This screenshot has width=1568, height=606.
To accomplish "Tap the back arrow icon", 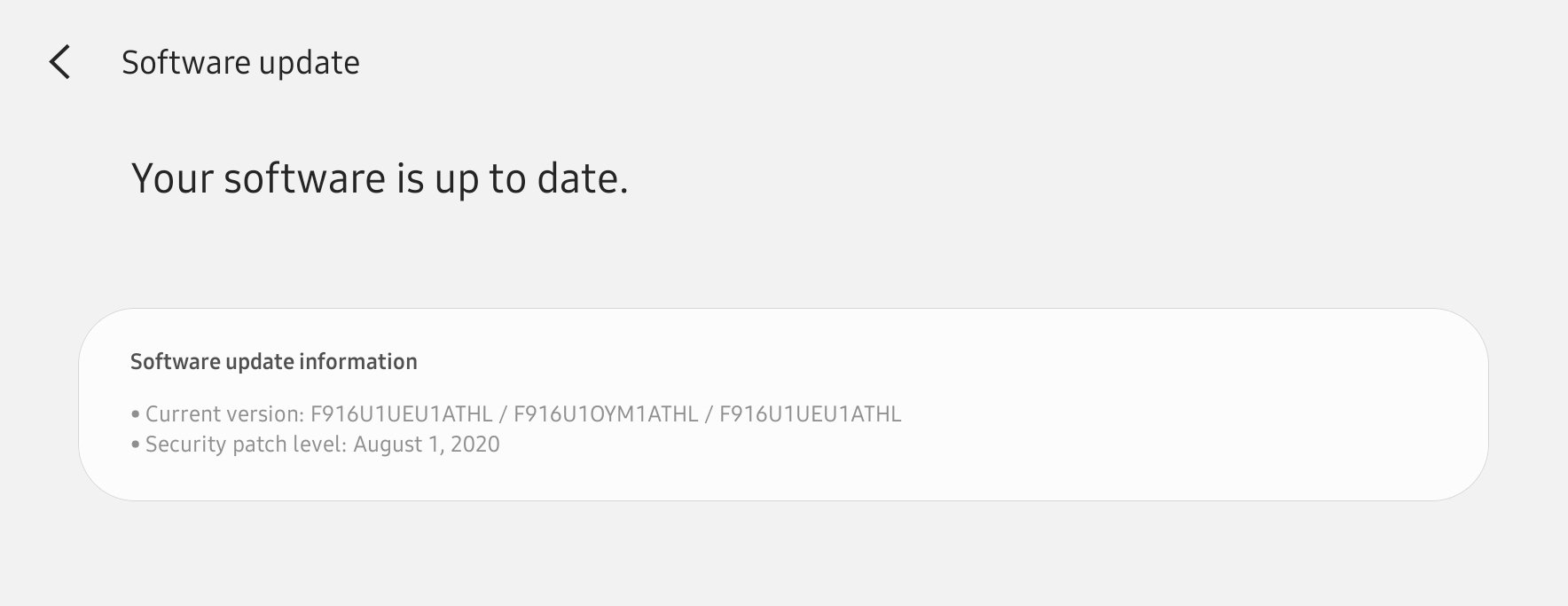I will [x=59, y=62].
